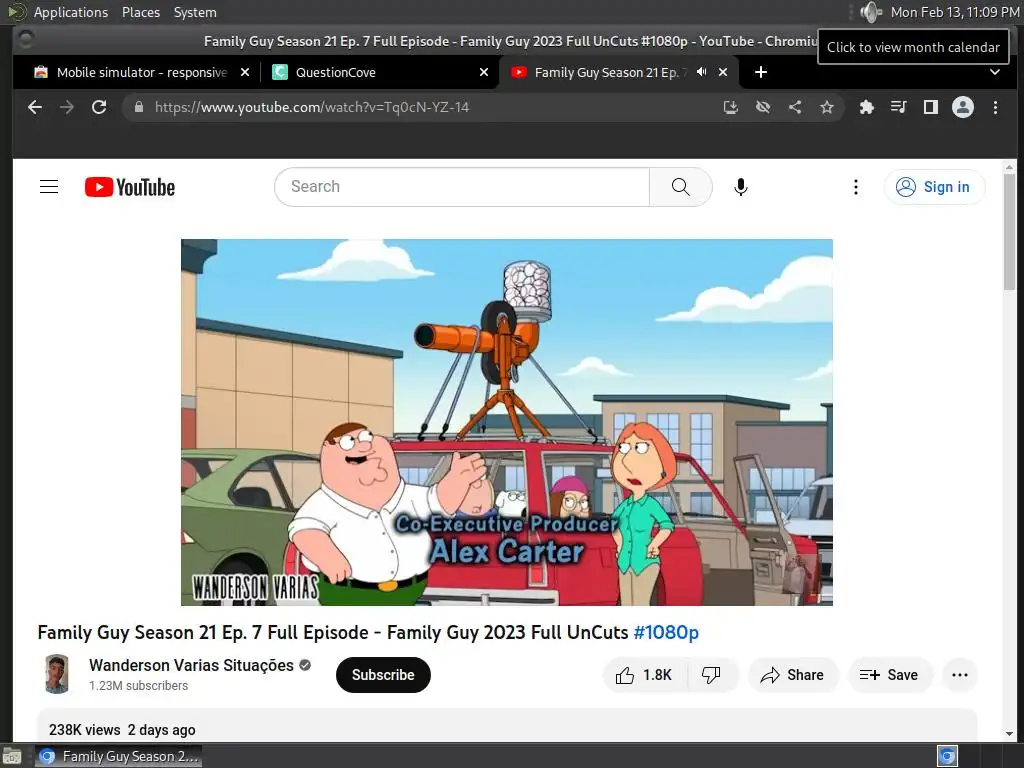
Task: Bookmark this page with the star icon
Action: (x=827, y=107)
